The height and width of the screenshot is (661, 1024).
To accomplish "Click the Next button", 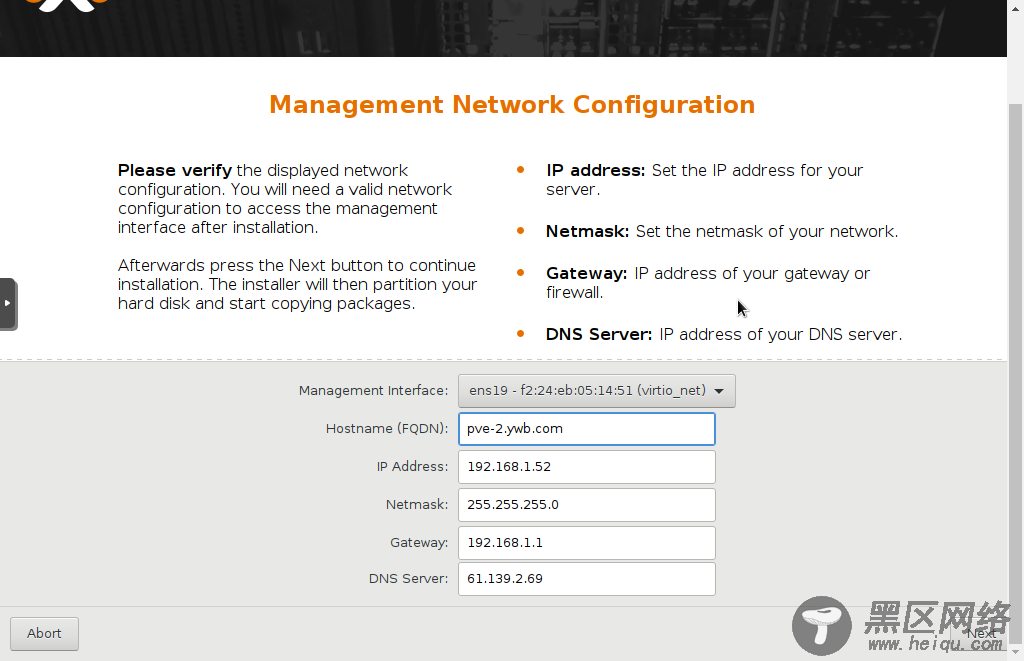I will click(981, 634).
